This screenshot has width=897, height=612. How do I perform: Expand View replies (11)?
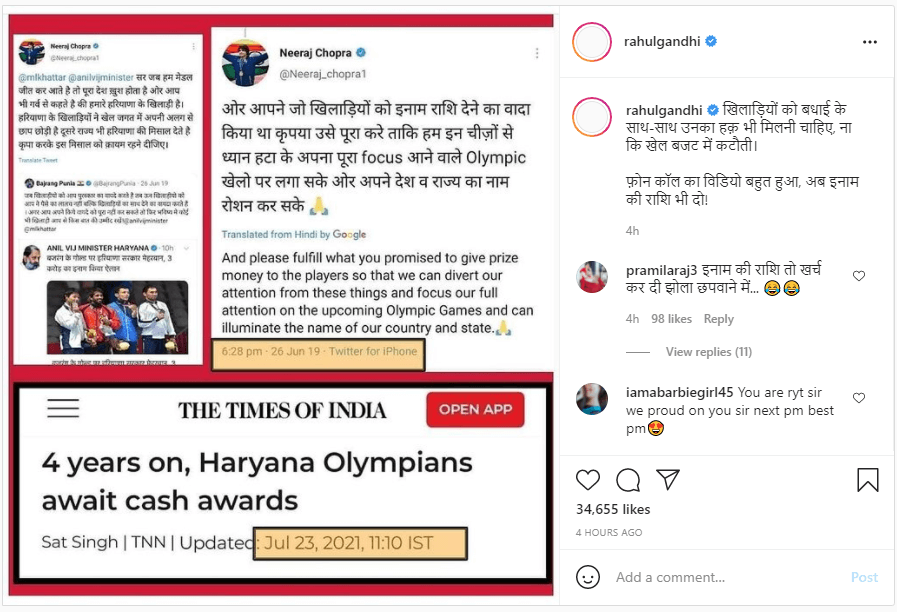pyautogui.click(x=708, y=352)
